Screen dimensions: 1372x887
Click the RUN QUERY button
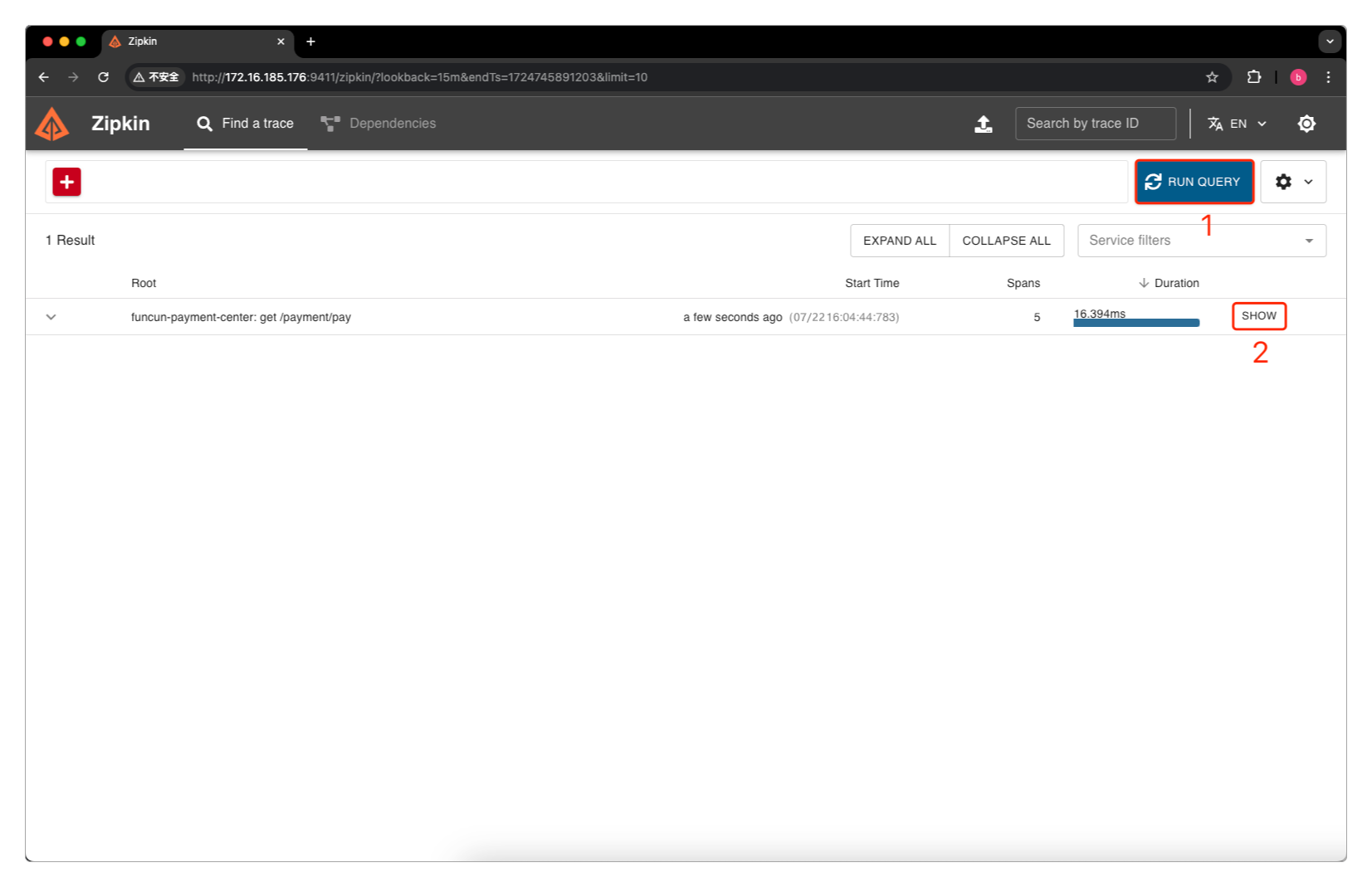(x=1194, y=182)
